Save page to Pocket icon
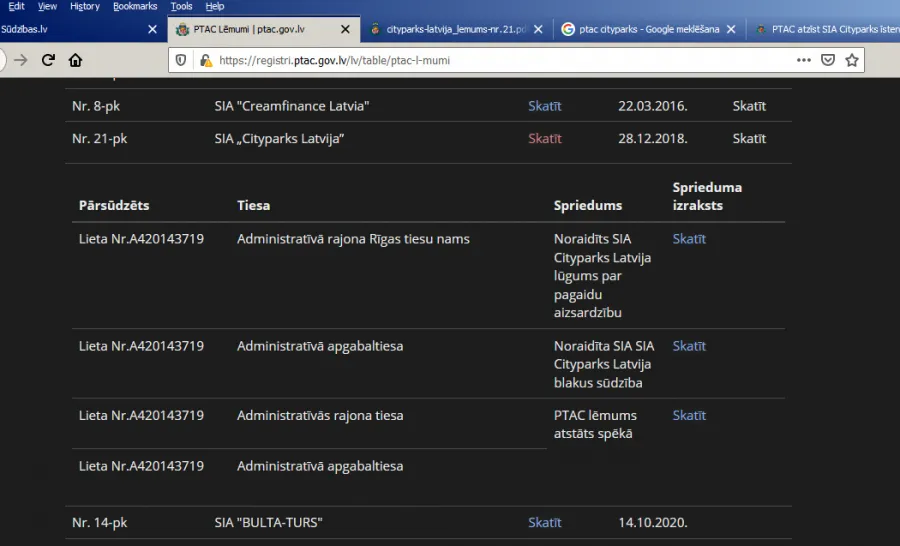The width and height of the screenshot is (900, 546). coord(828,60)
